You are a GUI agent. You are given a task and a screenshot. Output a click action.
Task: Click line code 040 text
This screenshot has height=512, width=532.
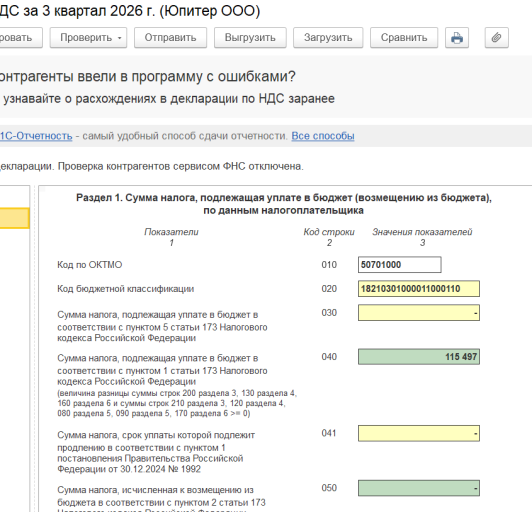tap(329, 357)
